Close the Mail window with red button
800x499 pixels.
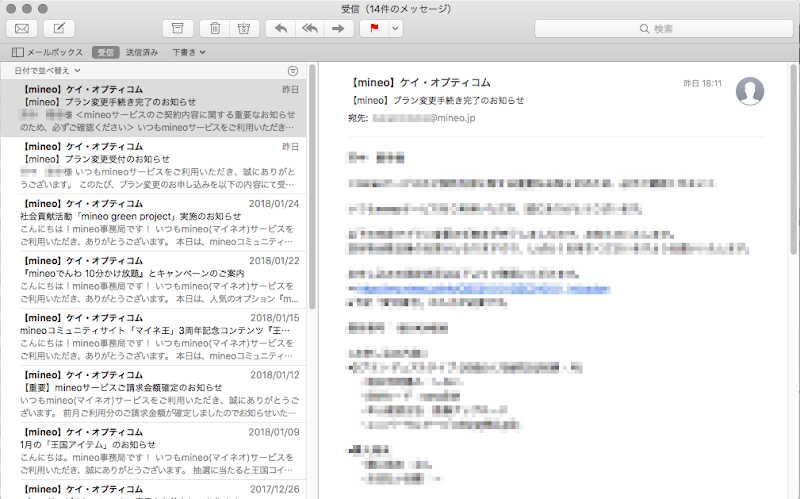click(x=11, y=9)
